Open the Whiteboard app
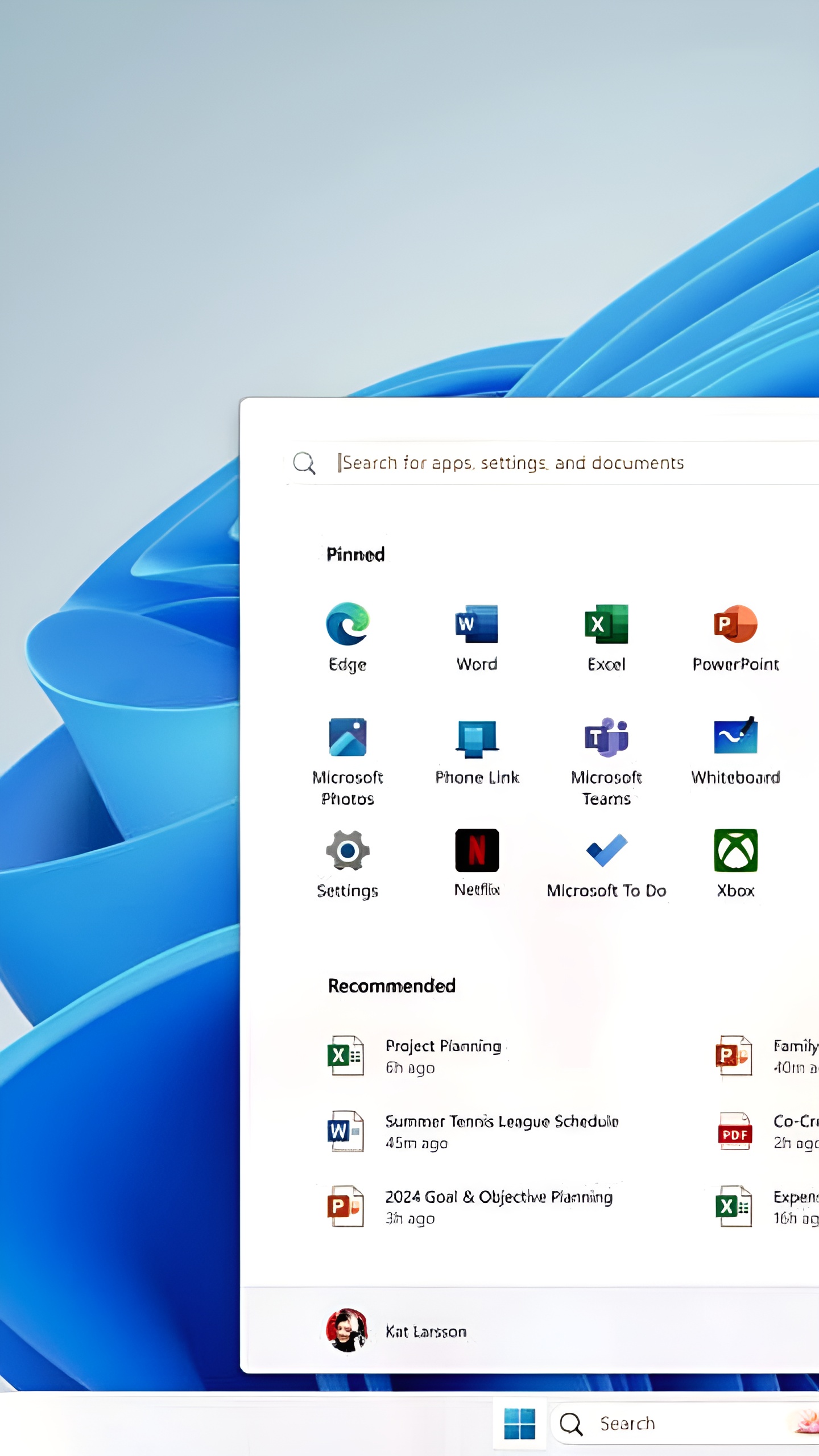Image resolution: width=819 pixels, height=1456 pixels. (735, 752)
